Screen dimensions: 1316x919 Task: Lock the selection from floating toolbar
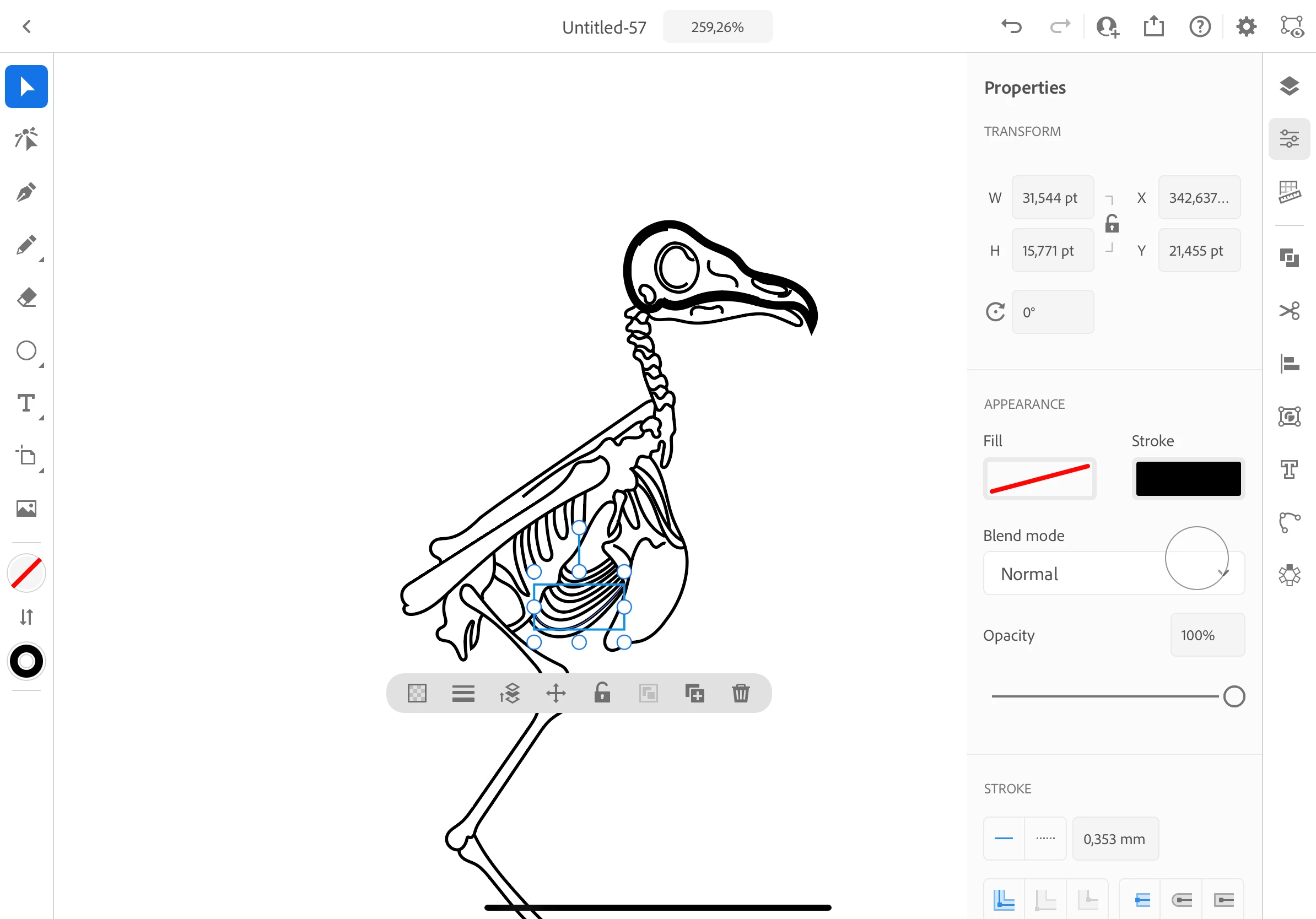click(x=602, y=693)
